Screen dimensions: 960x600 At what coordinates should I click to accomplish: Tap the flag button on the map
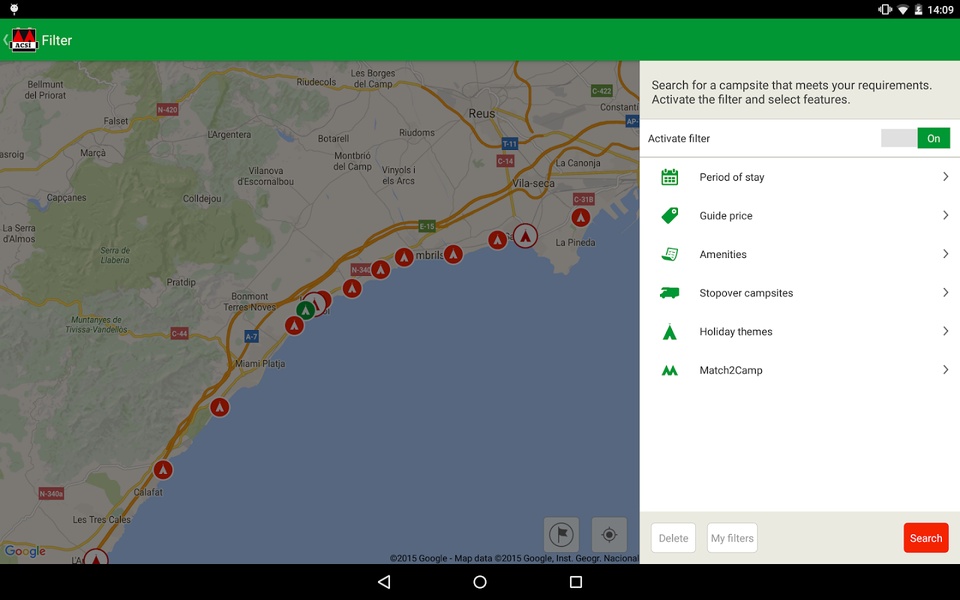point(561,534)
